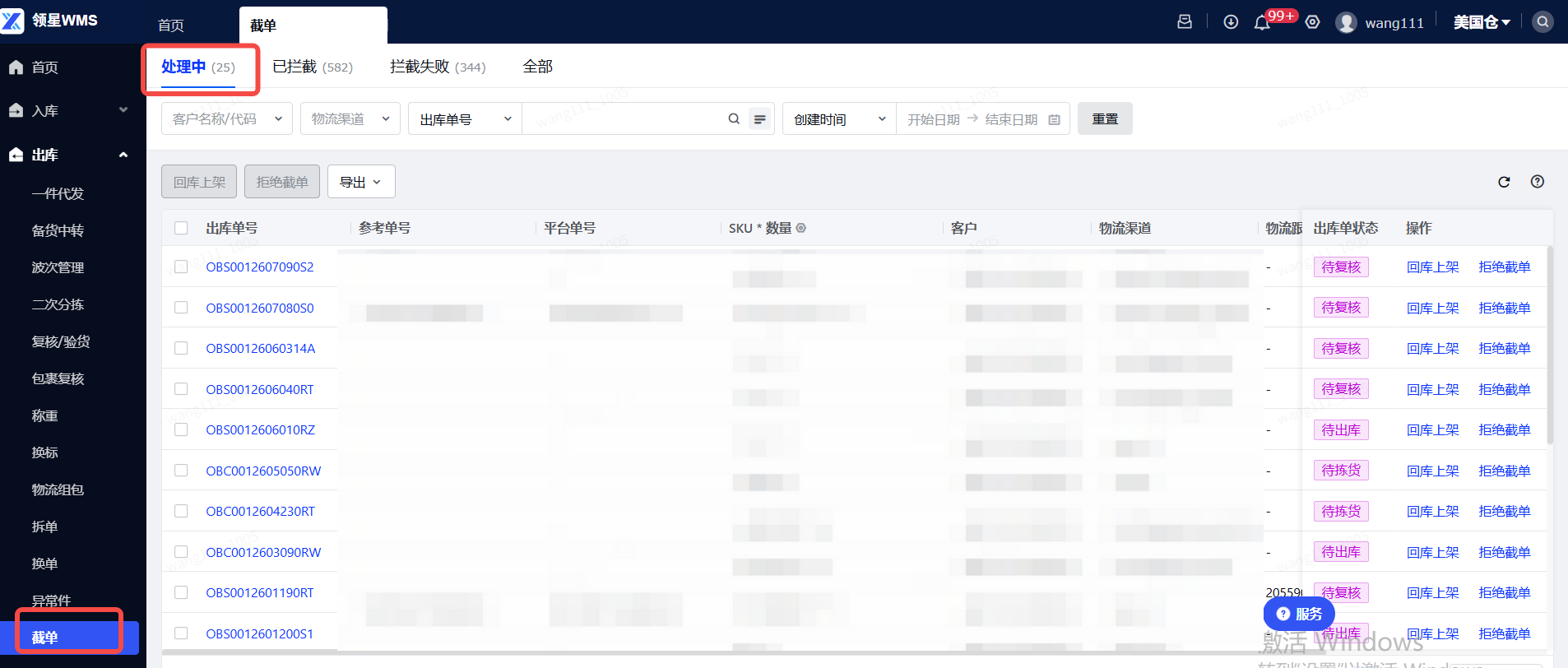Open the 物流渠道 filter dropdown
This screenshot has width=1568, height=668.
[x=350, y=118]
